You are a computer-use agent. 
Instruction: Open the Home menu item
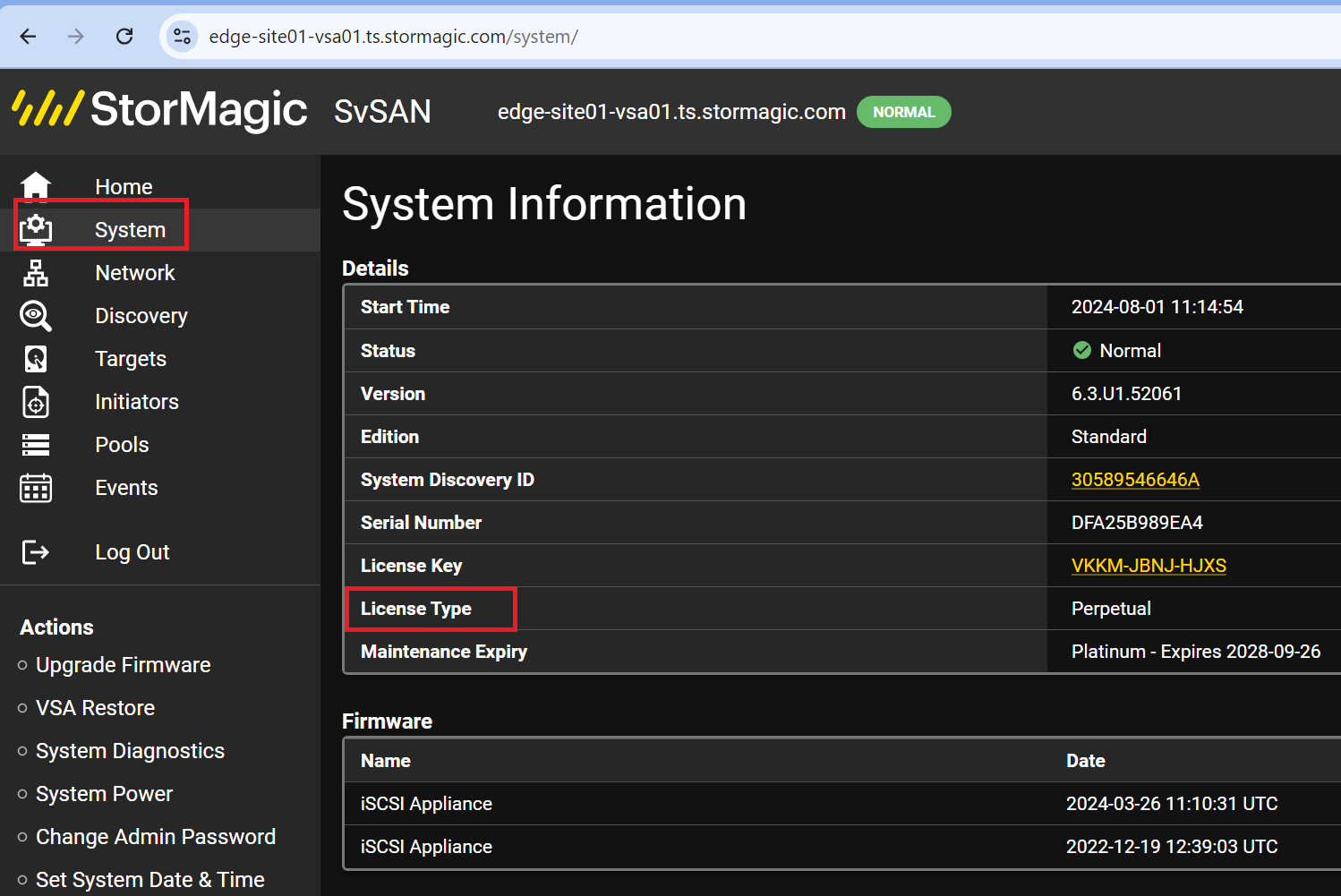124,187
